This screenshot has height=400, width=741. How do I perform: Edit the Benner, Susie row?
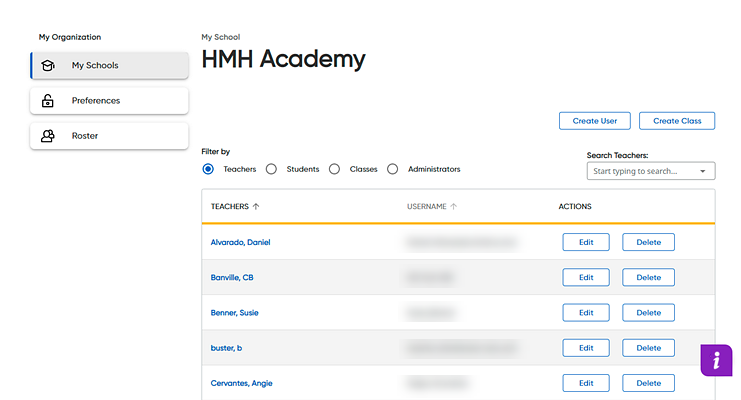(586, 313)
